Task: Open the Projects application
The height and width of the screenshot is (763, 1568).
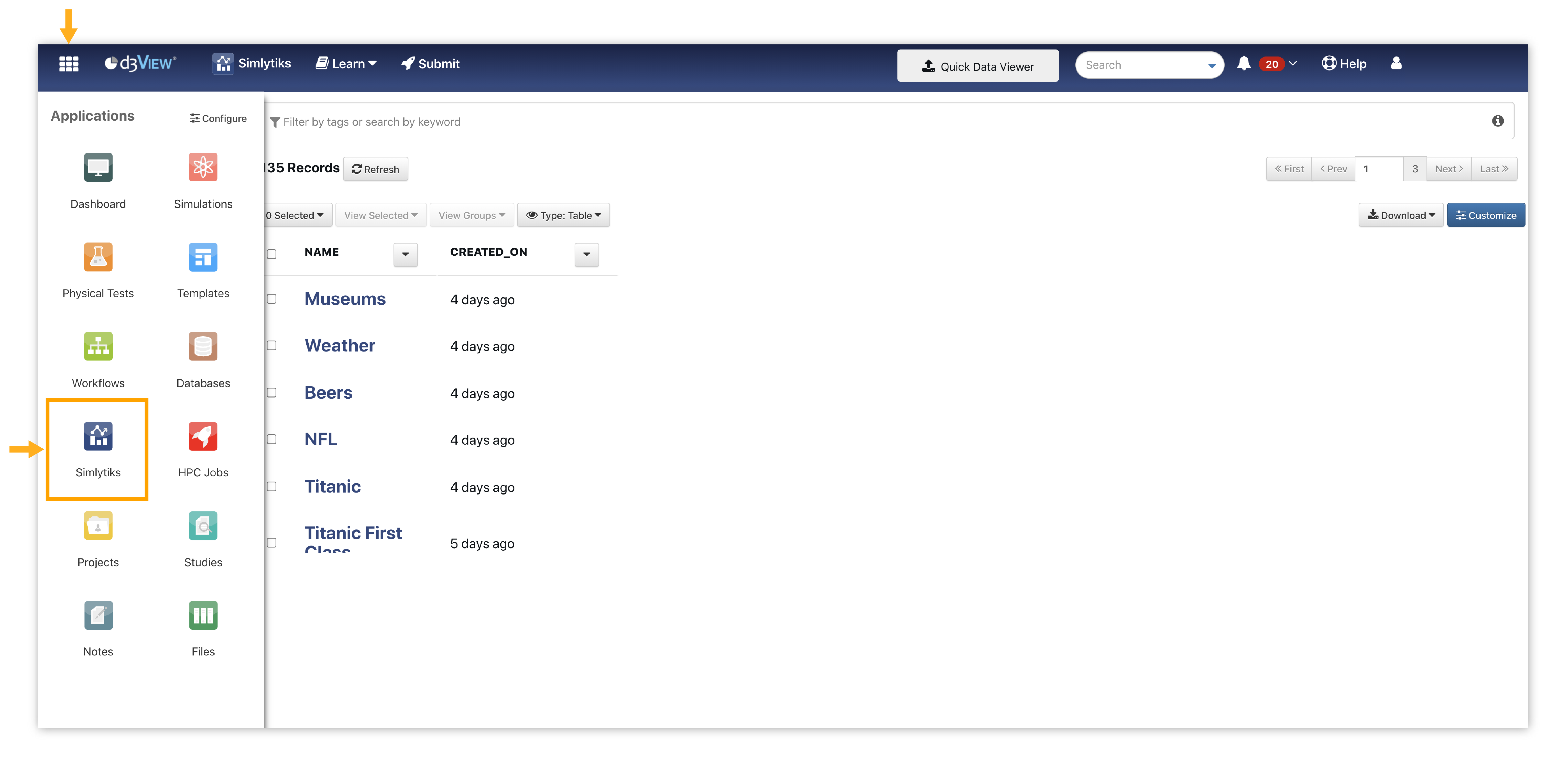Action: pyautogui.click(x=98, y=540)
